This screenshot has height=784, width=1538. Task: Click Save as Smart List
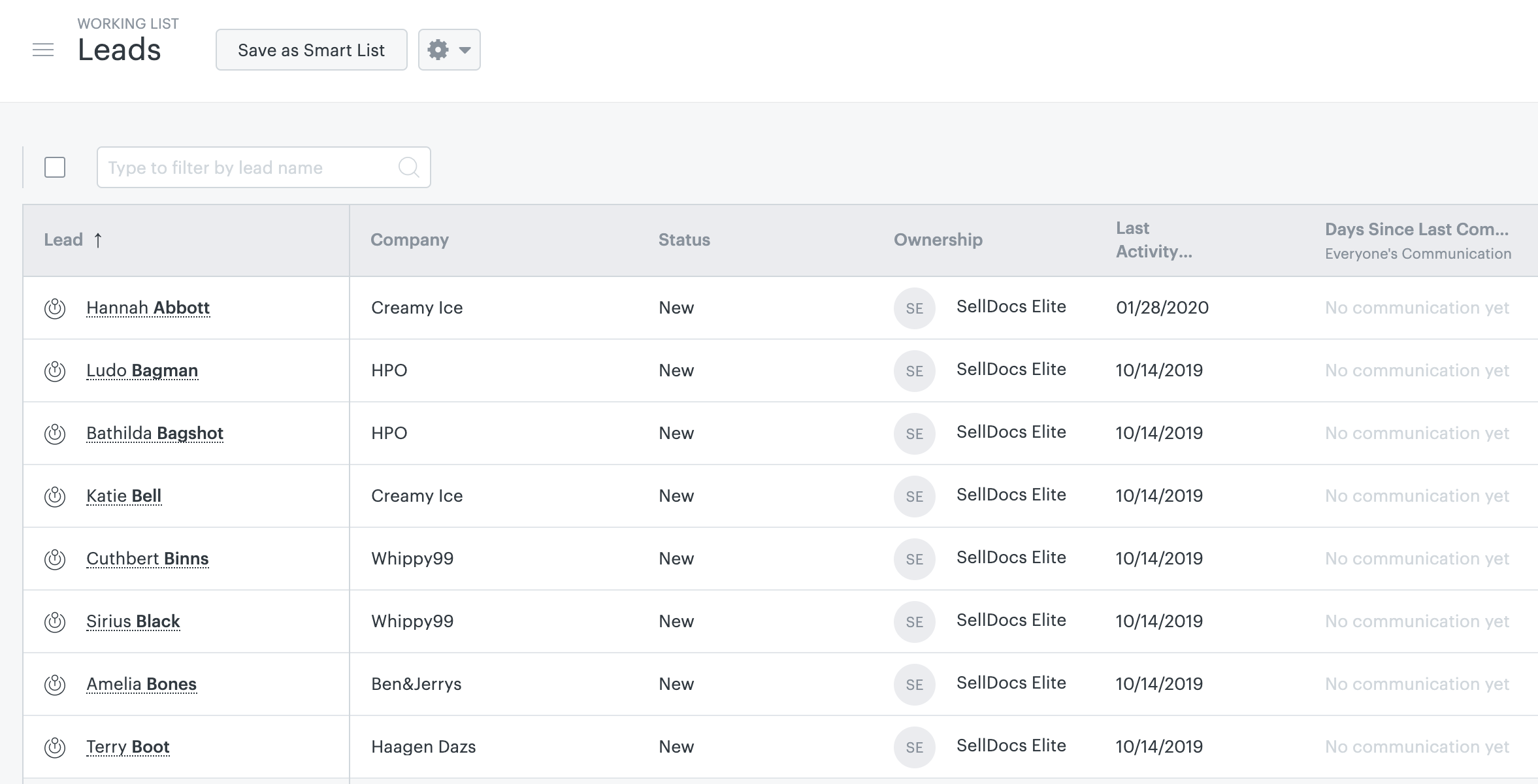[x=312, y=49]
